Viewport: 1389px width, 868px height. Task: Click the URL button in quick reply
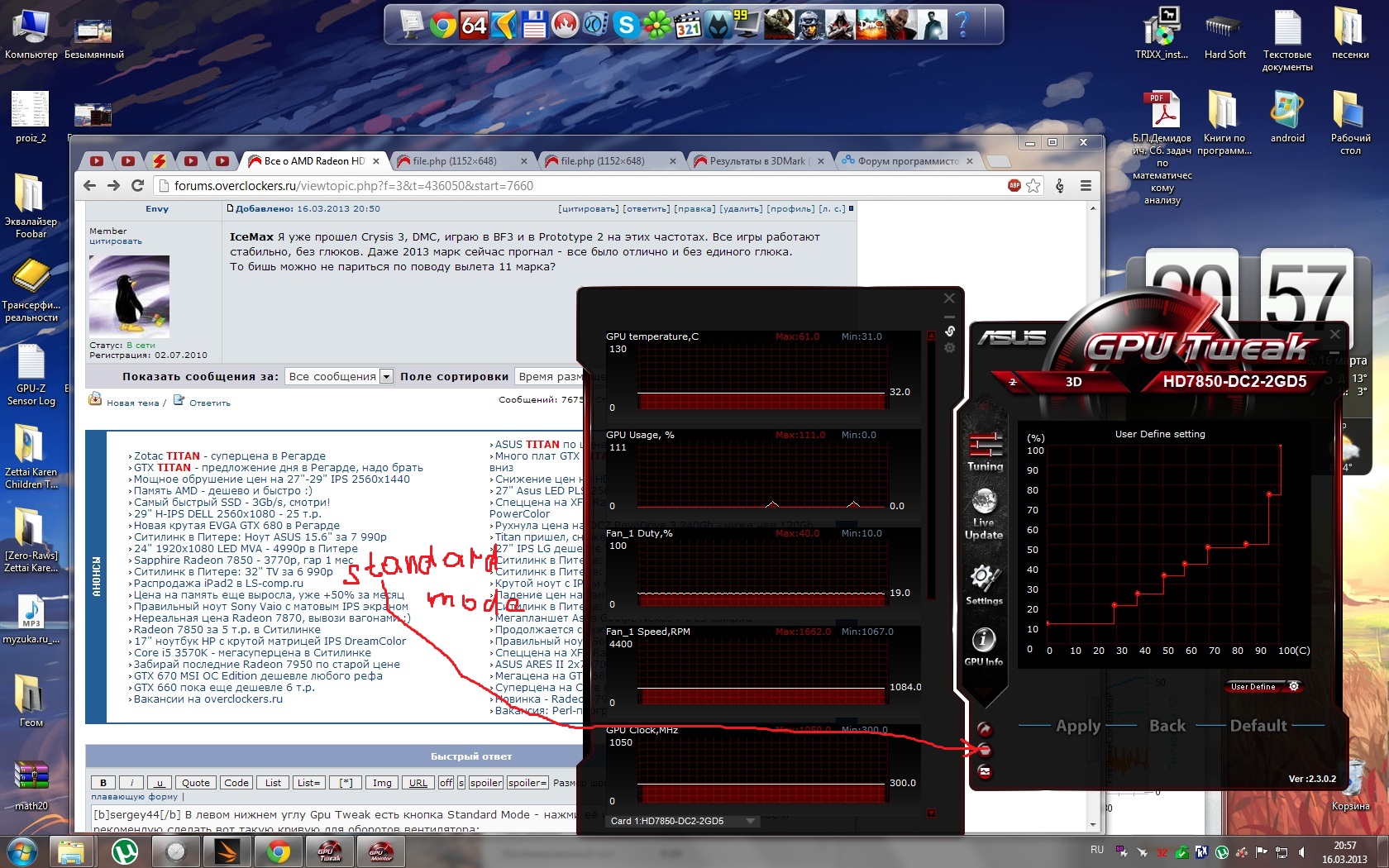coord(418,783)
